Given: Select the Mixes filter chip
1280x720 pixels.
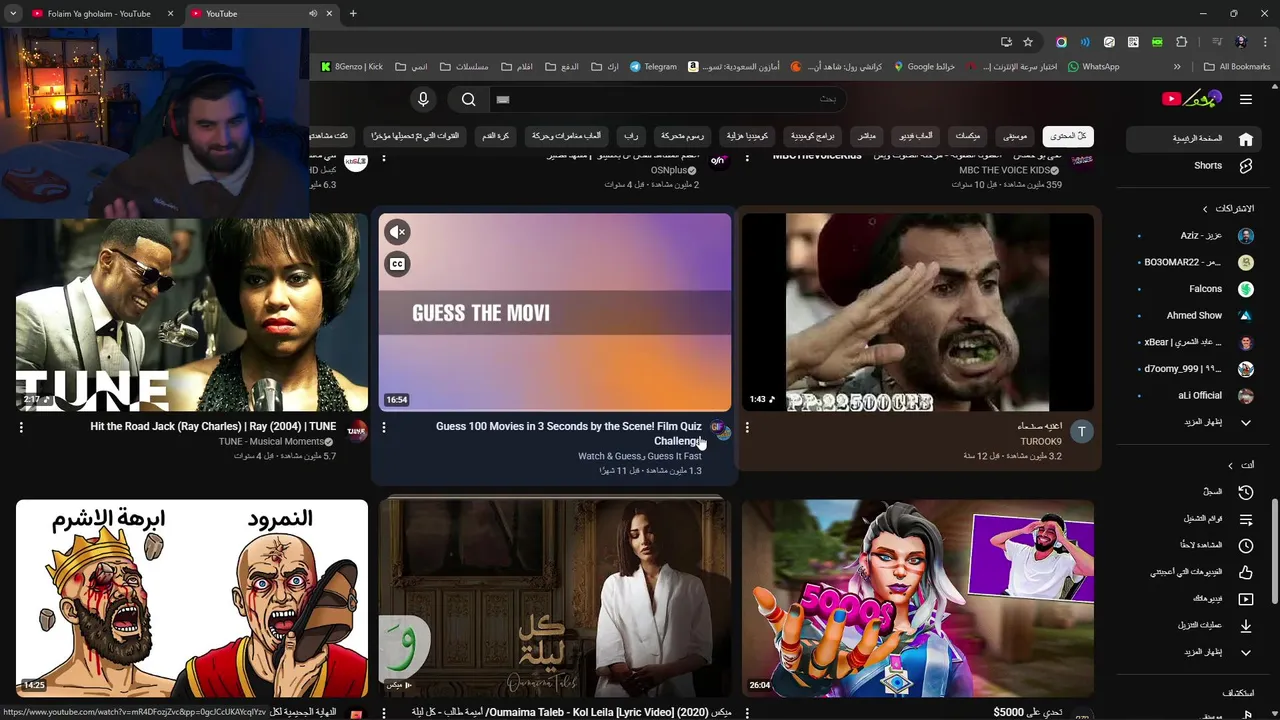Looking at the screenshot, I should (x=967, y=136).
